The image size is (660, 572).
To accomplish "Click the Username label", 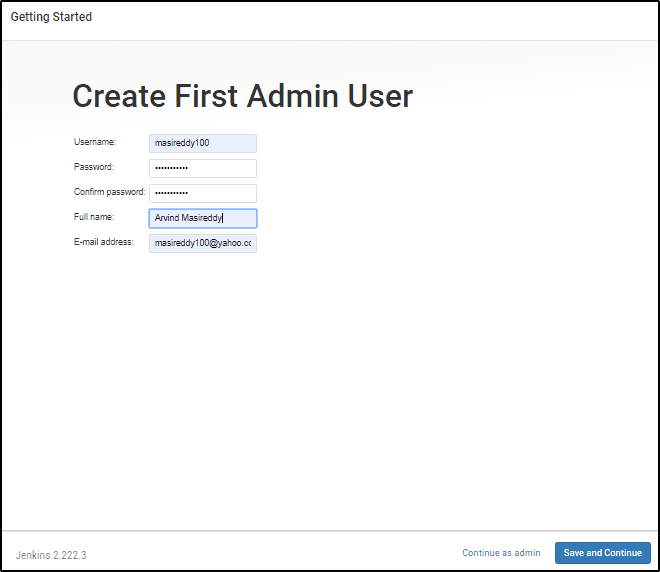I will click(94, 142).
